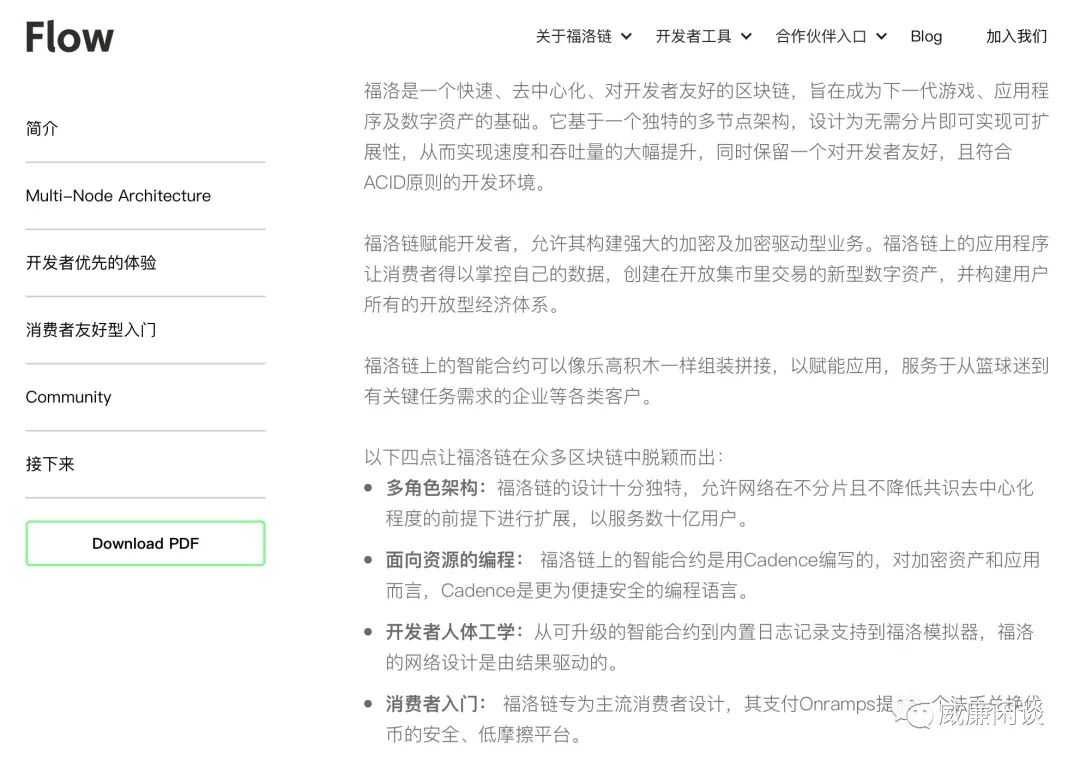The image size is (1080, 761).
Task: Open the 开发者优先的体验 section
Action: (91, 263)
